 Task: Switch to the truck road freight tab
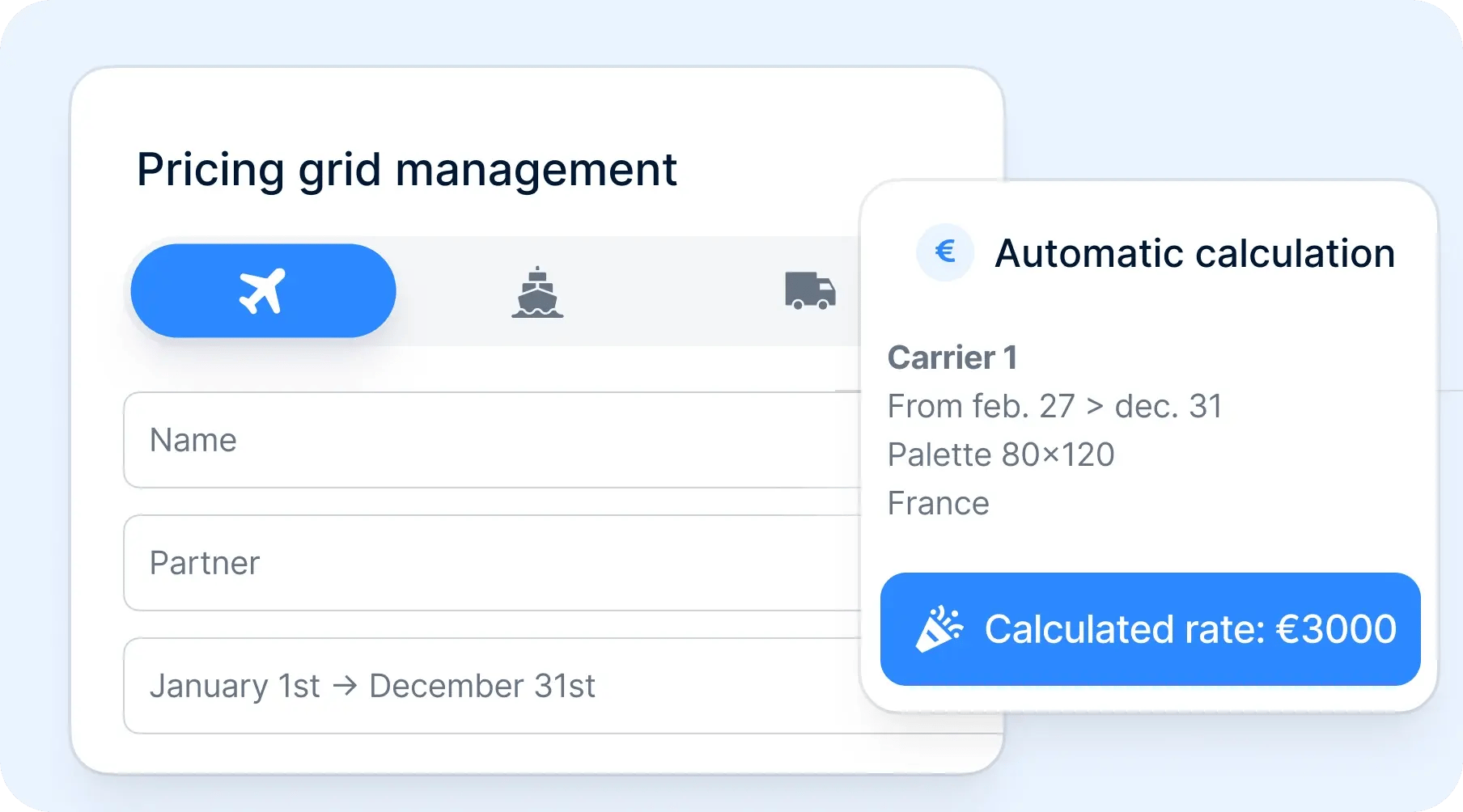point(810,291)
